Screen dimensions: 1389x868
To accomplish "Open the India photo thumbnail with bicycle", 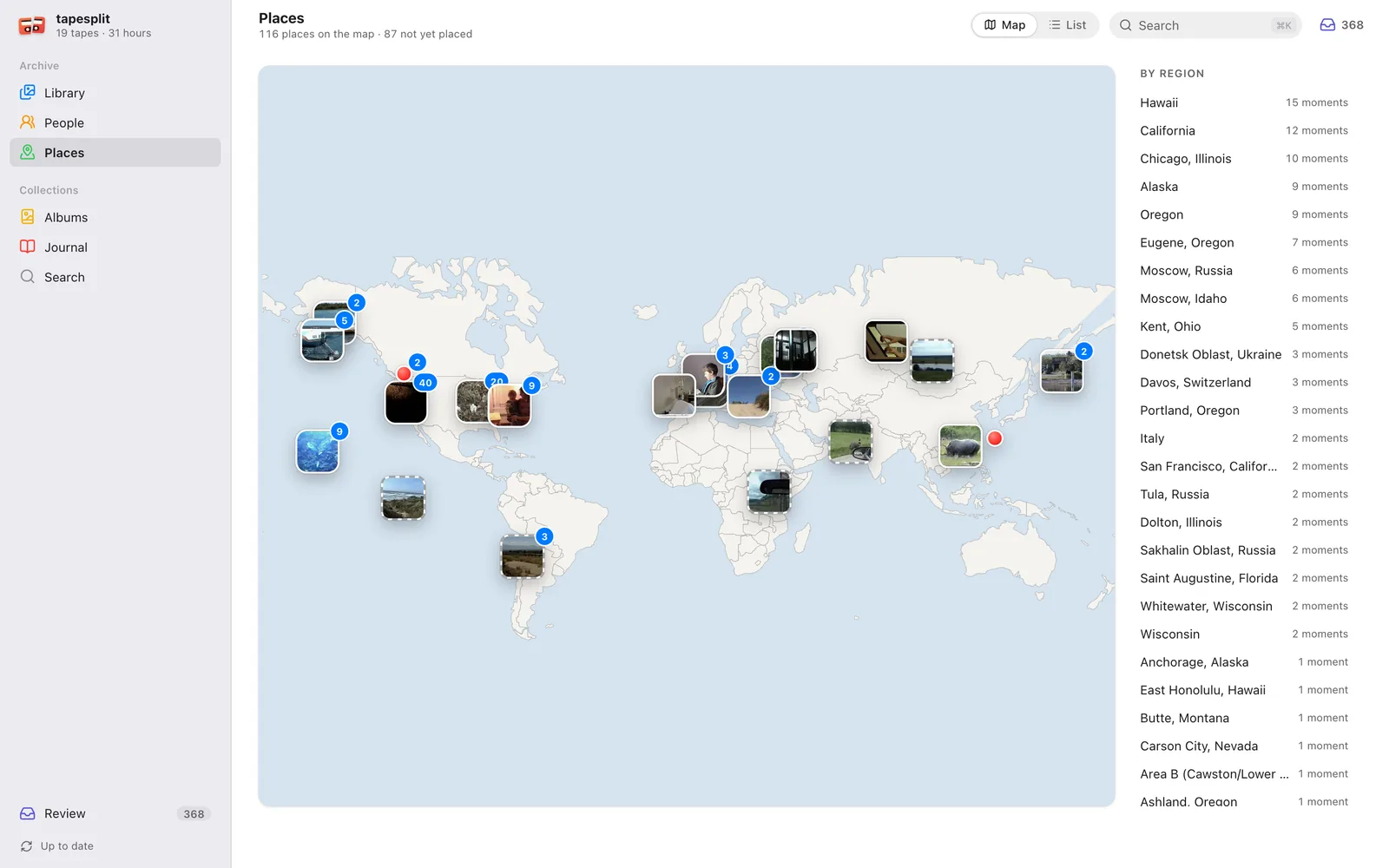I will (x=851, y=442).
